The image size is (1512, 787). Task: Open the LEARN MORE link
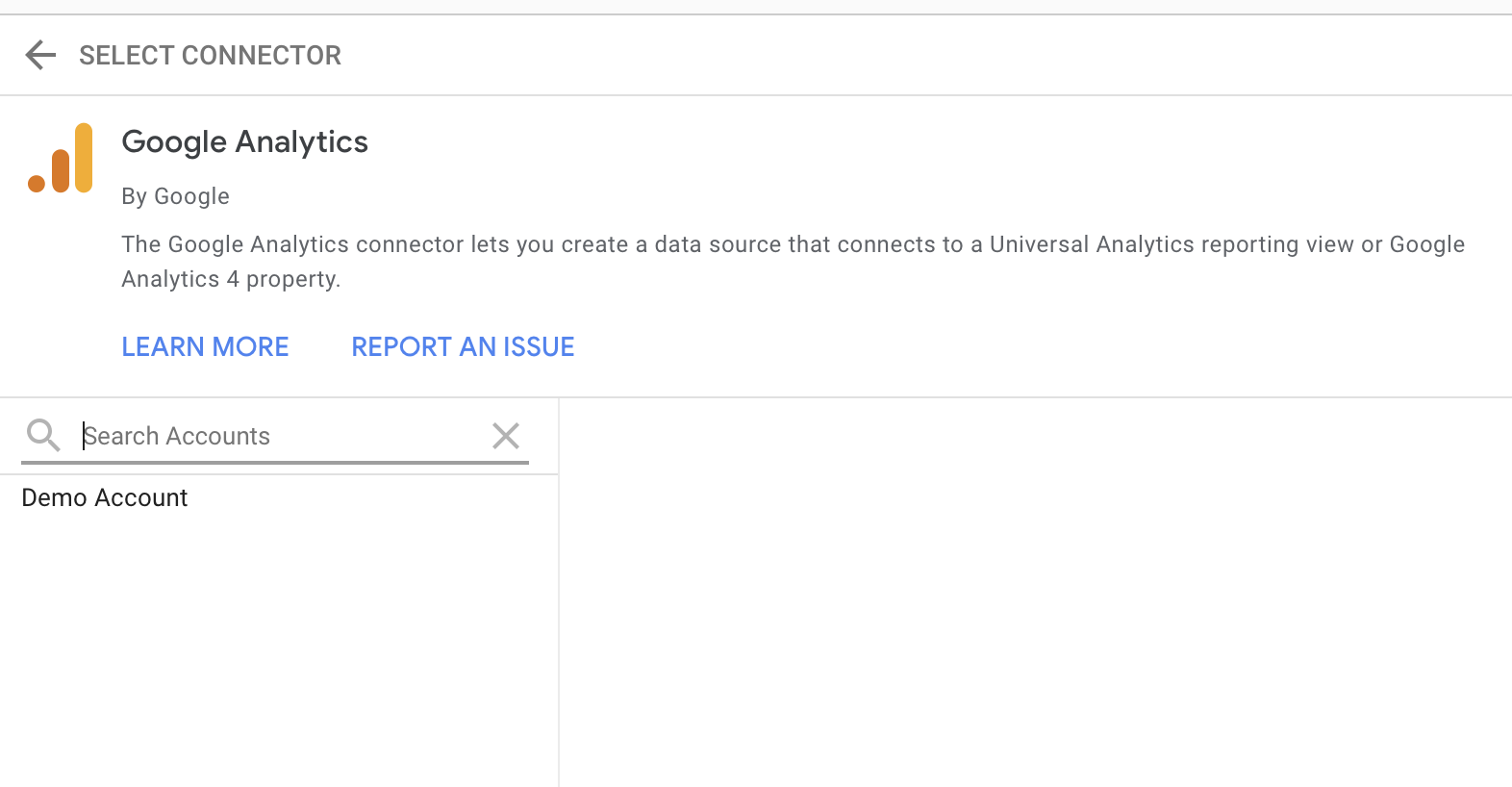coord(205,346)
